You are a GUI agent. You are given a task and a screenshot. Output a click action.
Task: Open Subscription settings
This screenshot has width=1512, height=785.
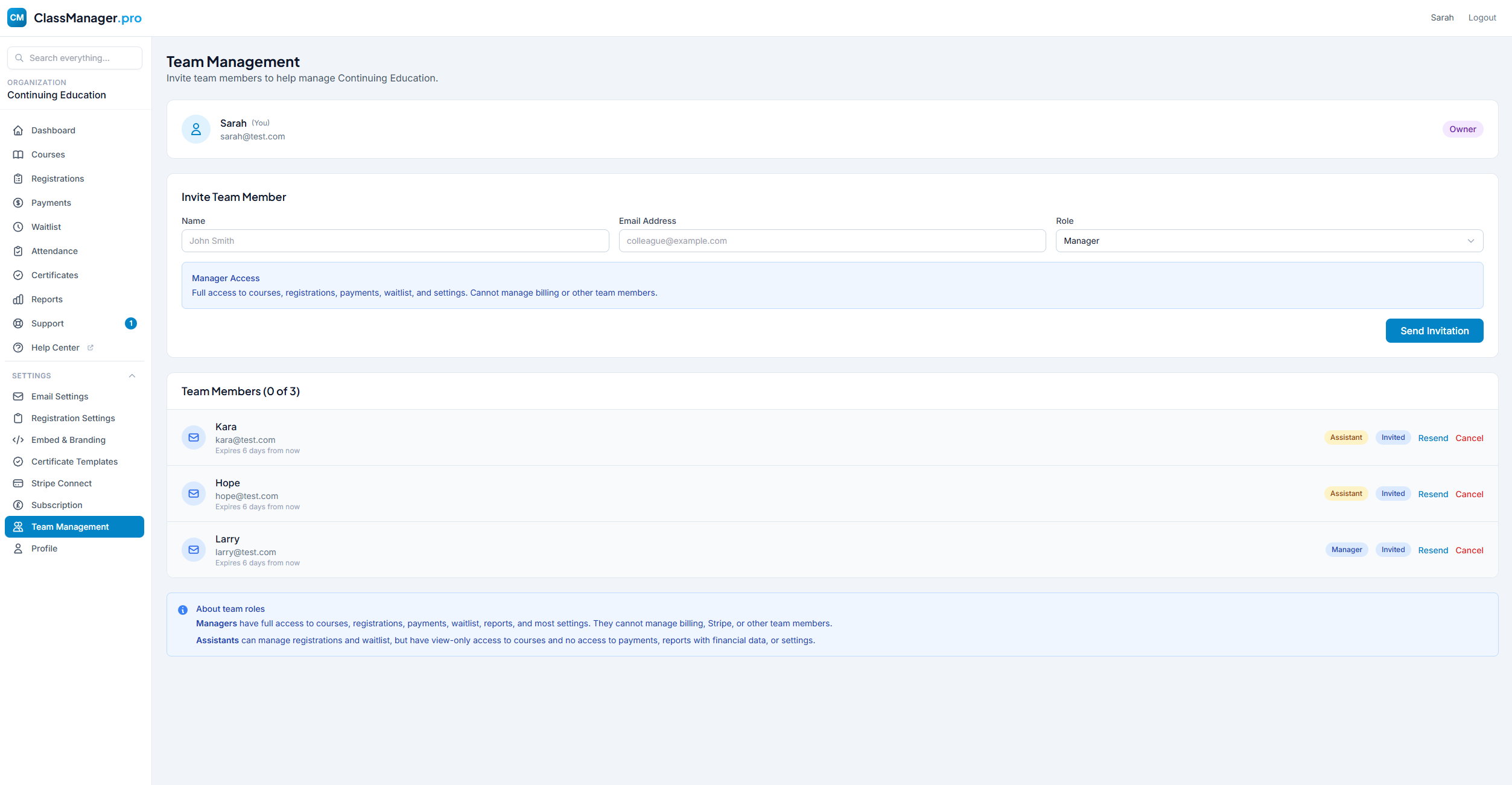click(56, 504)
